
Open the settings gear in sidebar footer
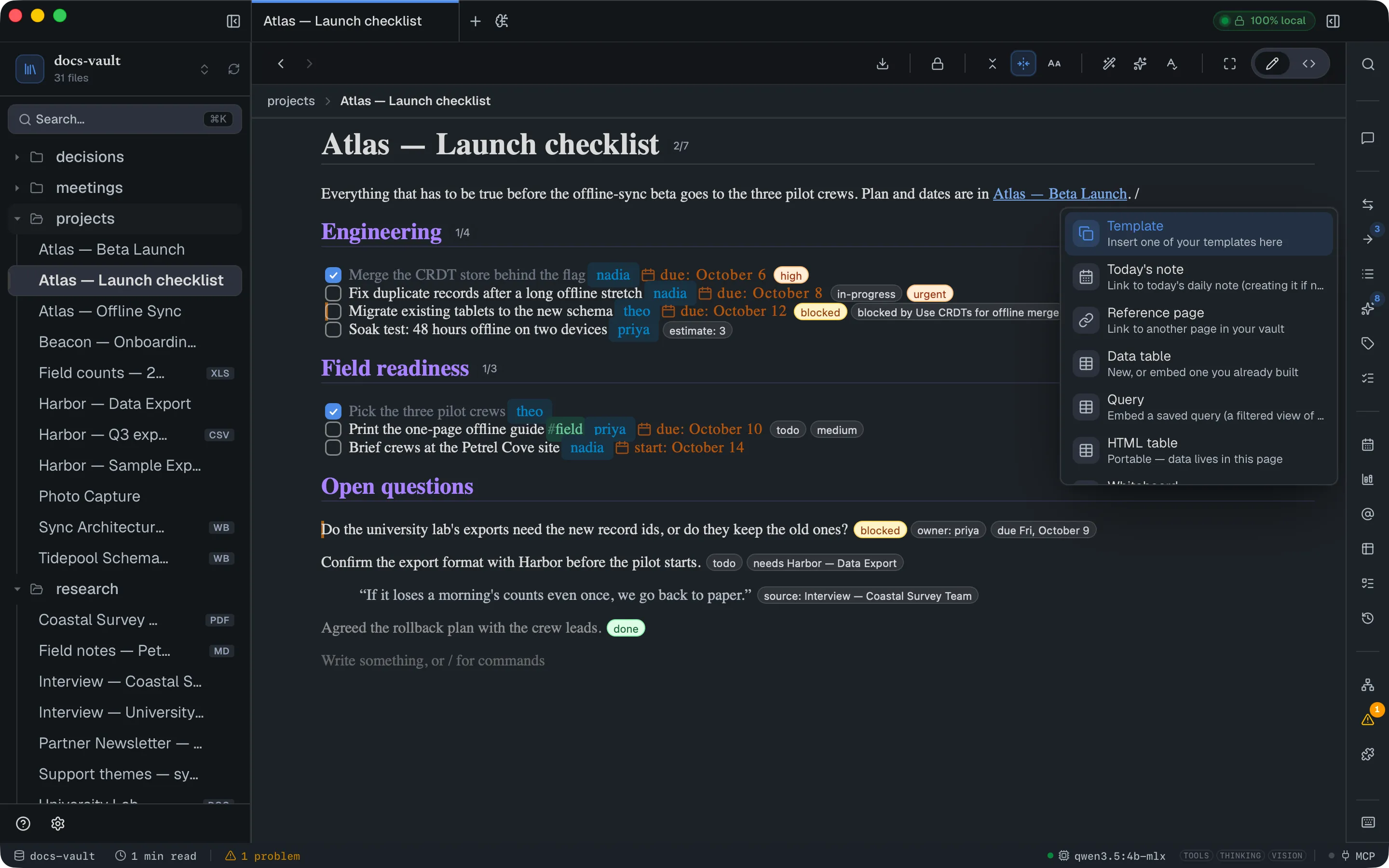tap(58, 824)
